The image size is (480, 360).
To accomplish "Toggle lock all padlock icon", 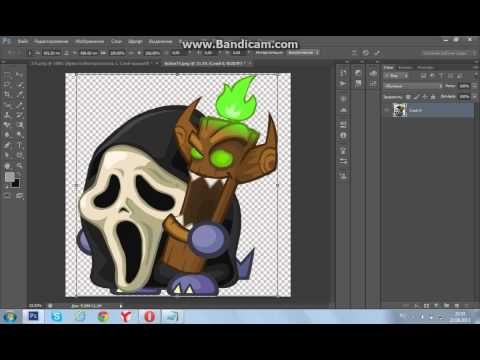I will [x=433, y=97].
